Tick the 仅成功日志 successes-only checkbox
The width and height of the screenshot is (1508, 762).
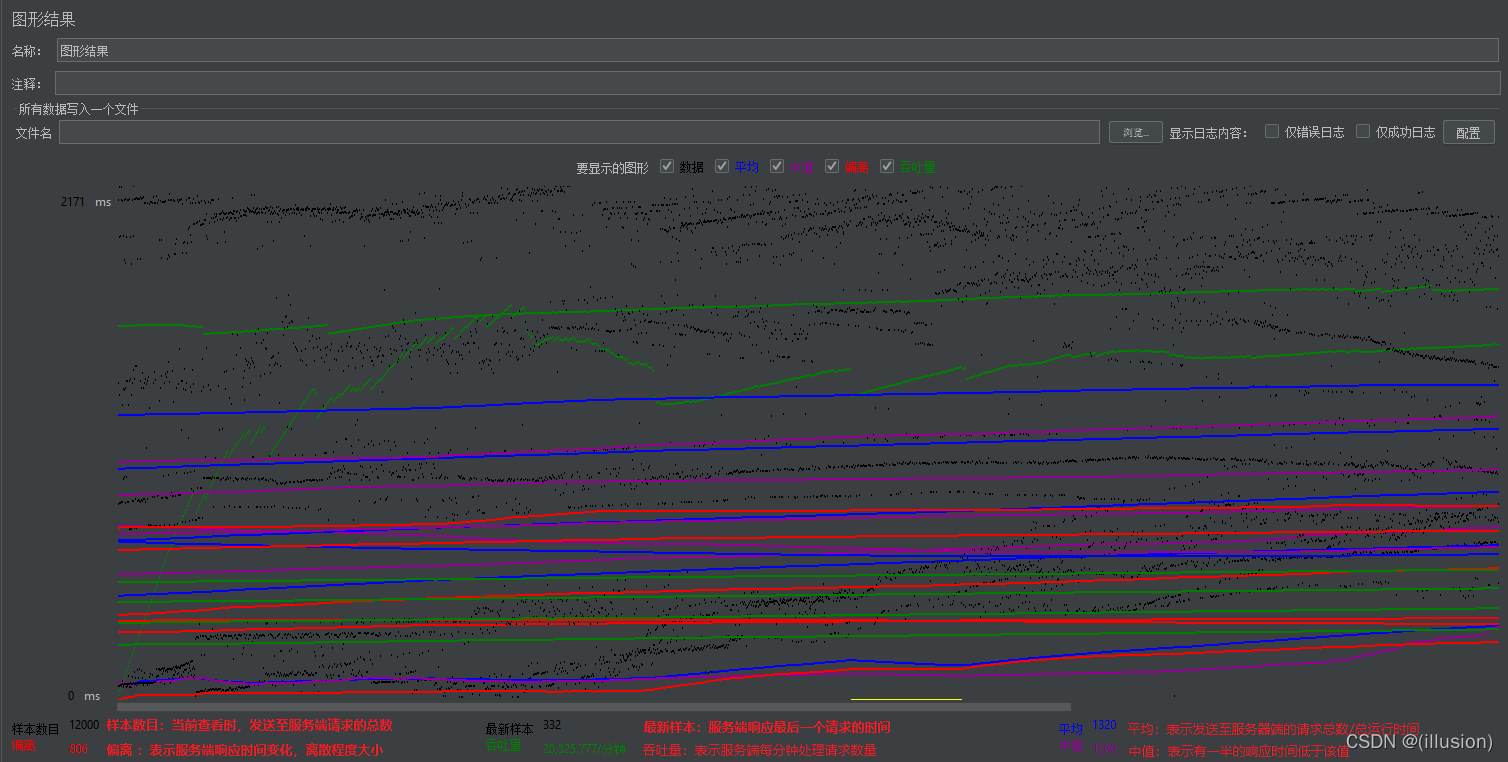pos(1363,131)
